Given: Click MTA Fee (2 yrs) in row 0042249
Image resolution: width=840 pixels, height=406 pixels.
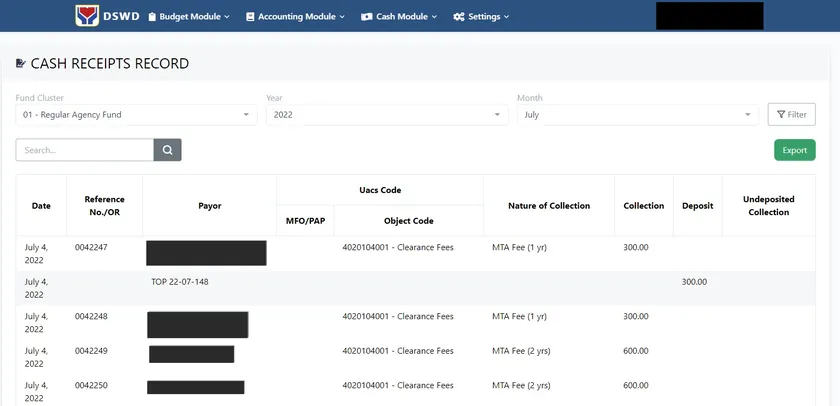Looking at the screenshot, I should click(x=521, y=351).
